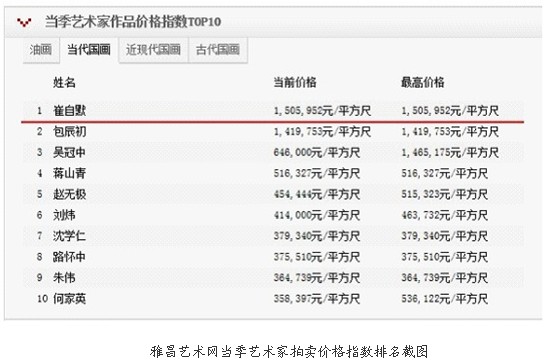Select artist 沈学仁 in the ranking
Viewport: 547px width, 361px height.
coord(69,236)
